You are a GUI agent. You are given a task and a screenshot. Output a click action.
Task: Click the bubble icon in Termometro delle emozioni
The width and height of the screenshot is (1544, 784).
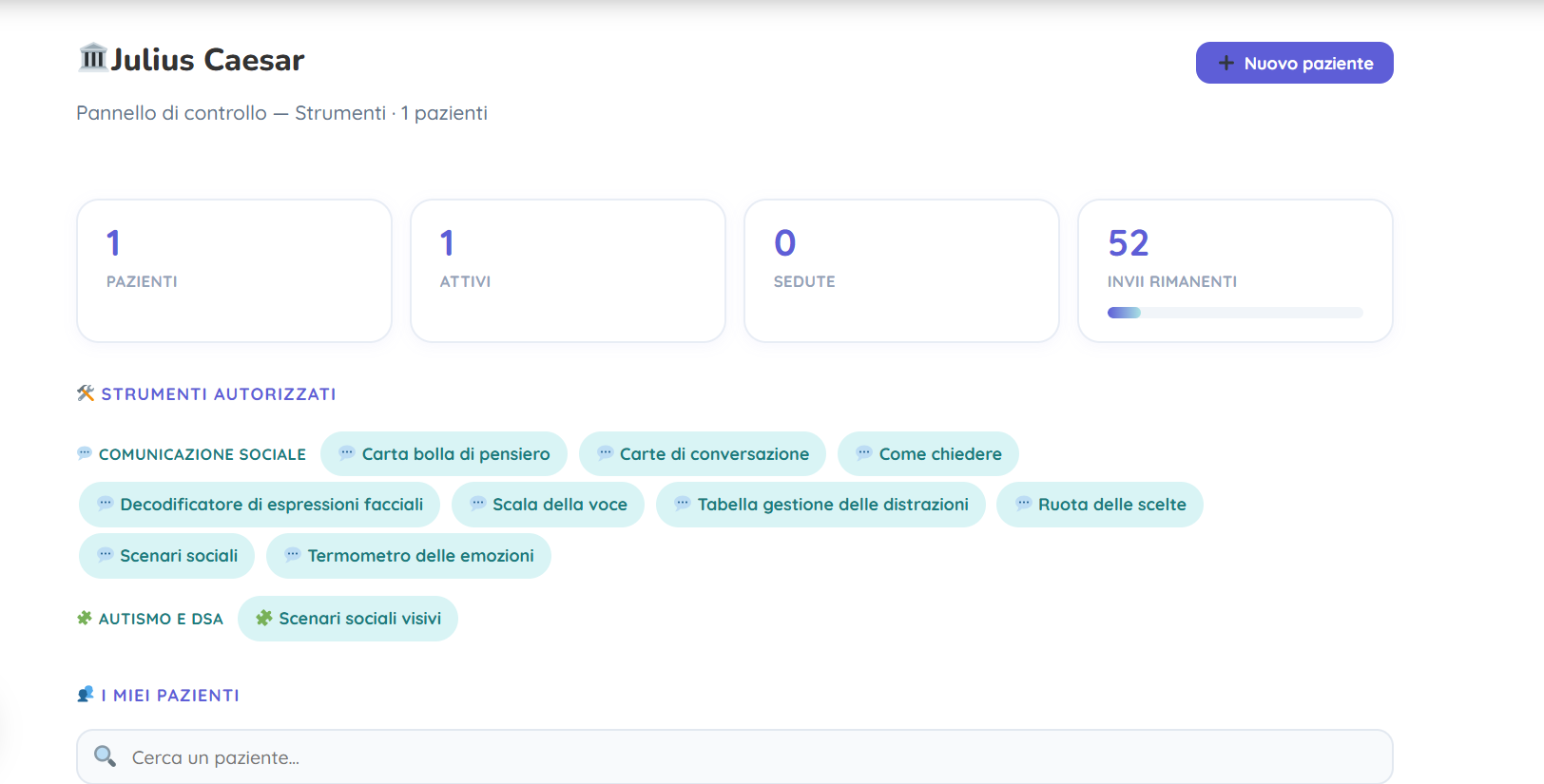(293, 555)
